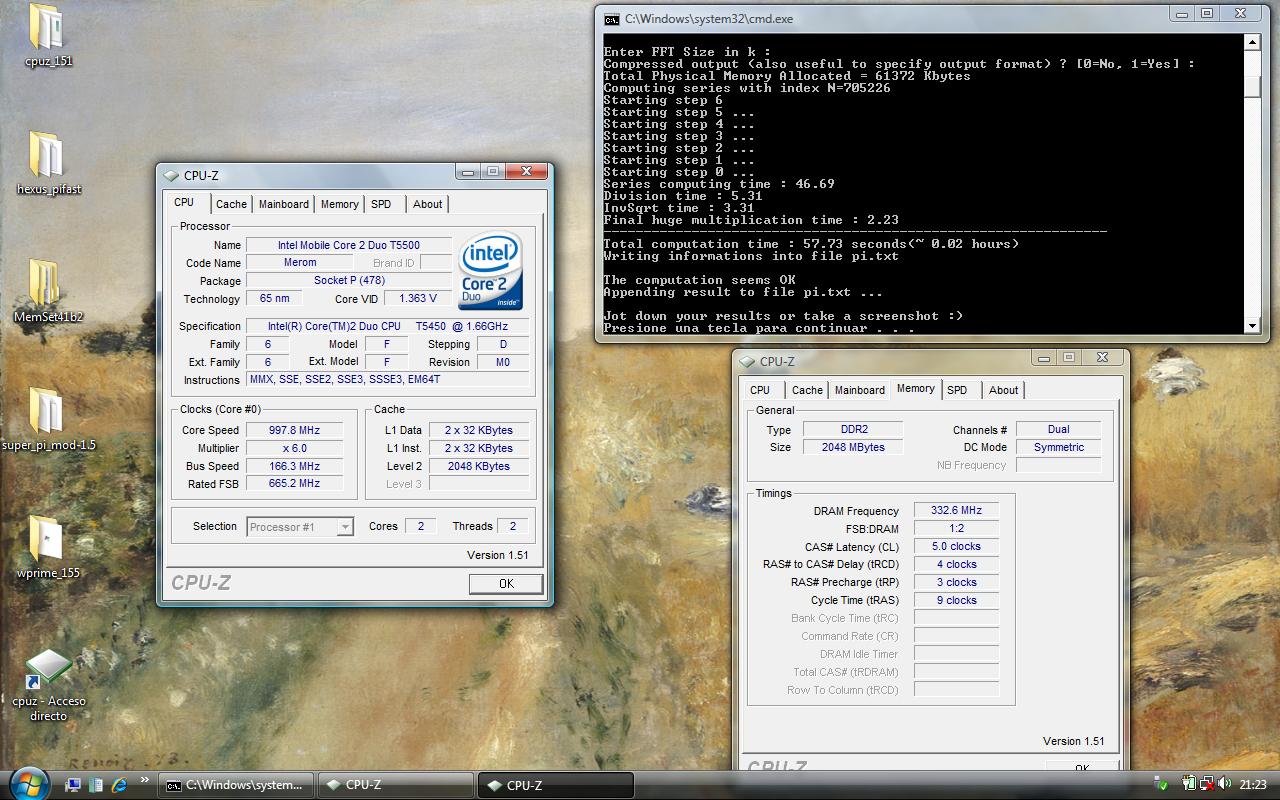Select the hexus_pifast desktop folder
This screenshot has height=800, width=1280.
coord(47,163)
